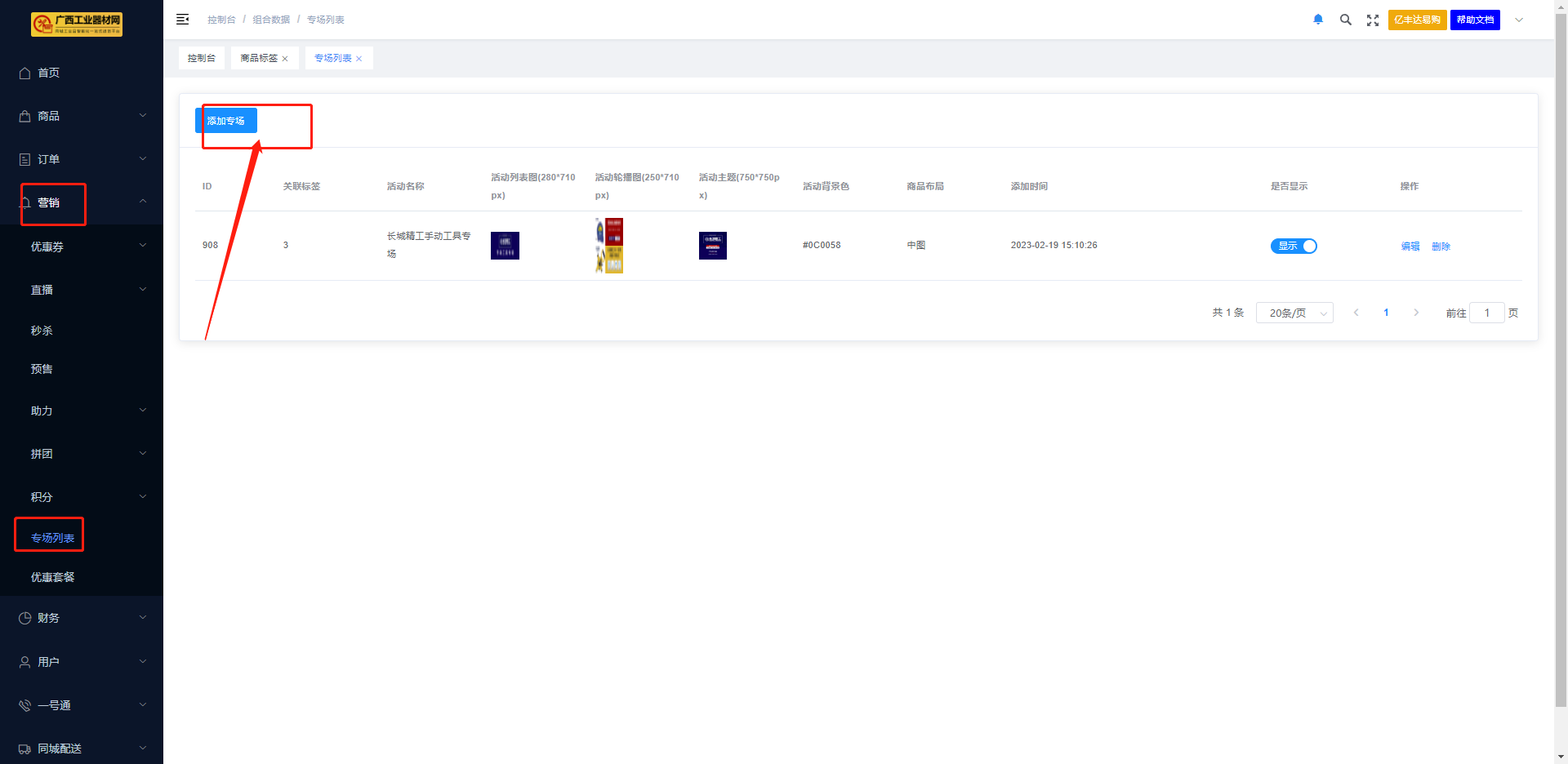Image resolution: width=1568 pixels, height=764 pixels.
Task: Close the 商品标签 tab
Action: 285,59
